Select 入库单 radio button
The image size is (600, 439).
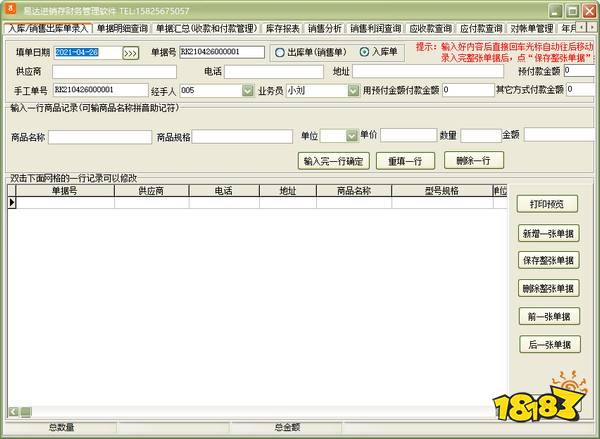click(x=364, y=52)
